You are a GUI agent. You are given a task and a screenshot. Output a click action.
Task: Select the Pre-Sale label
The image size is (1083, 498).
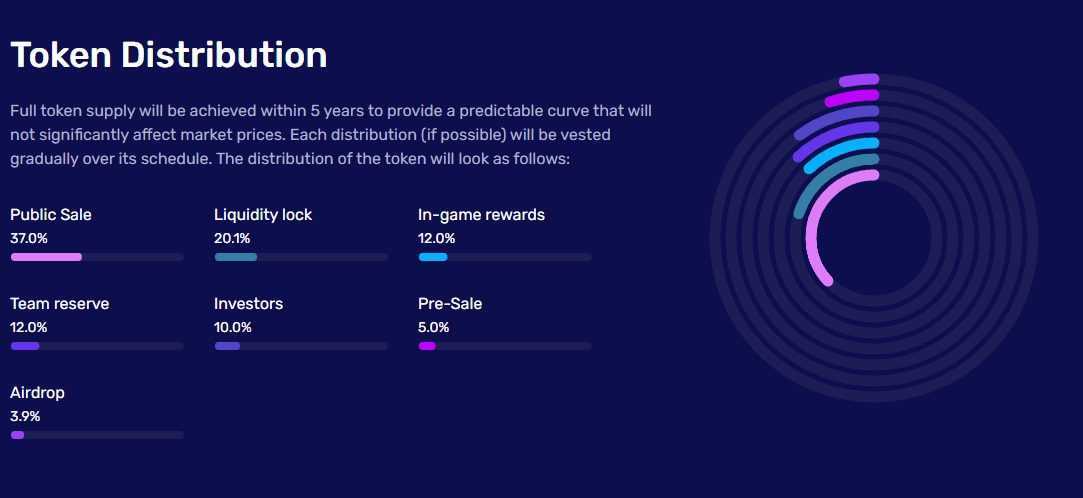(450, 304)
